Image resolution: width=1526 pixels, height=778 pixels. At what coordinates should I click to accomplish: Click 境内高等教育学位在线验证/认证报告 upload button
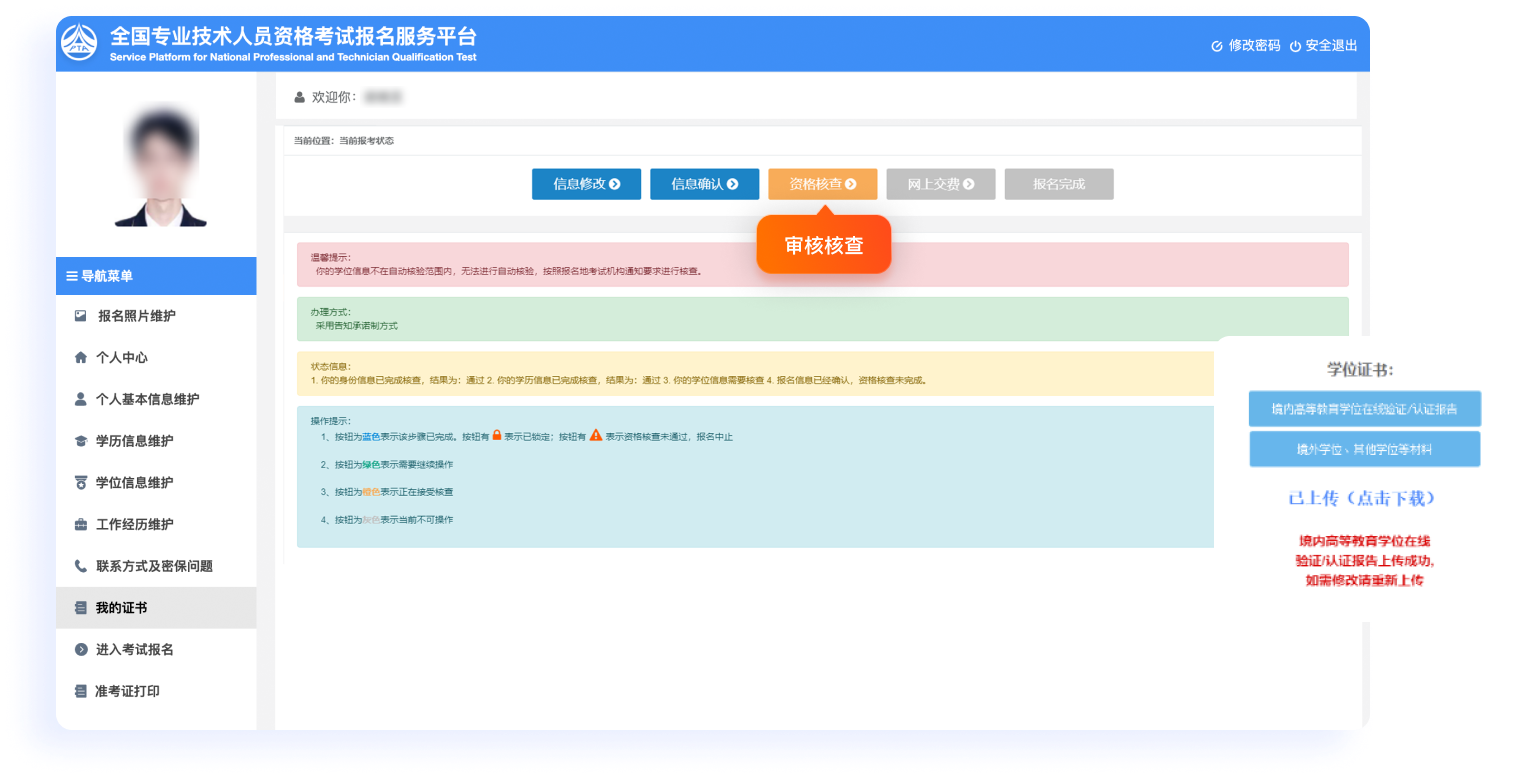point(1364,409)
